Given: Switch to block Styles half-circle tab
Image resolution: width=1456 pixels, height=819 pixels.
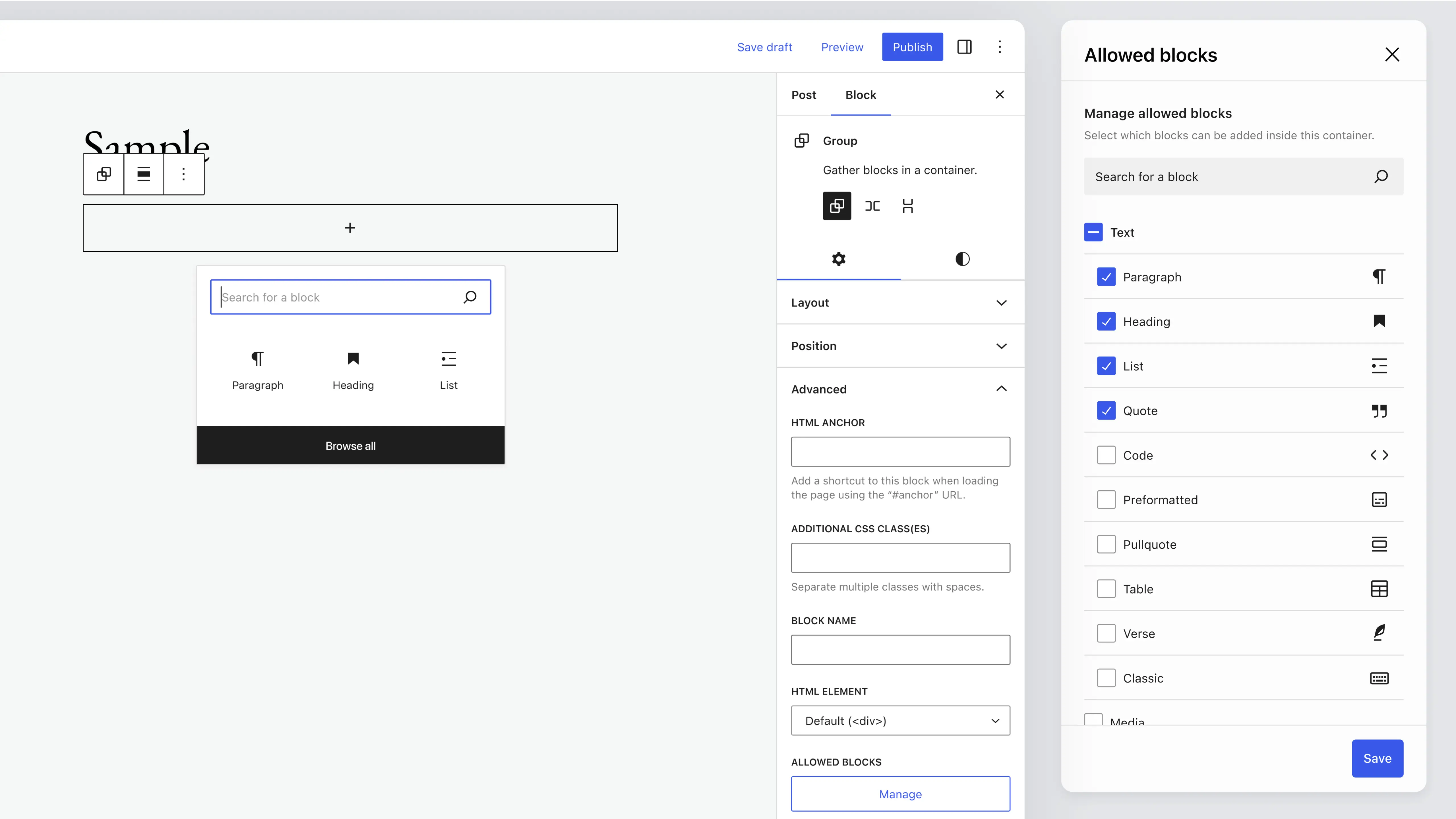Looking at the screenshot, I should click(x=962, y=259).
